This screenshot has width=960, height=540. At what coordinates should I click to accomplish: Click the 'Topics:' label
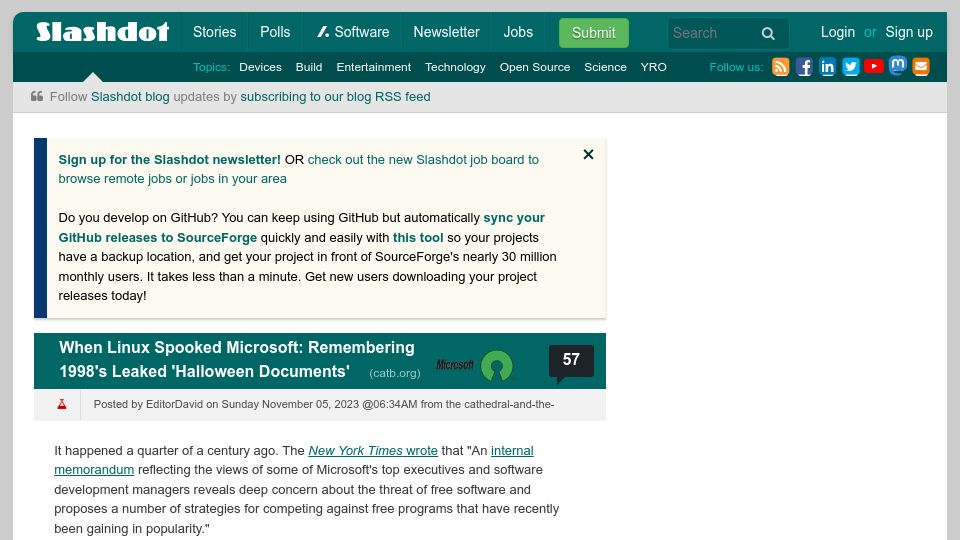point(211,67)
